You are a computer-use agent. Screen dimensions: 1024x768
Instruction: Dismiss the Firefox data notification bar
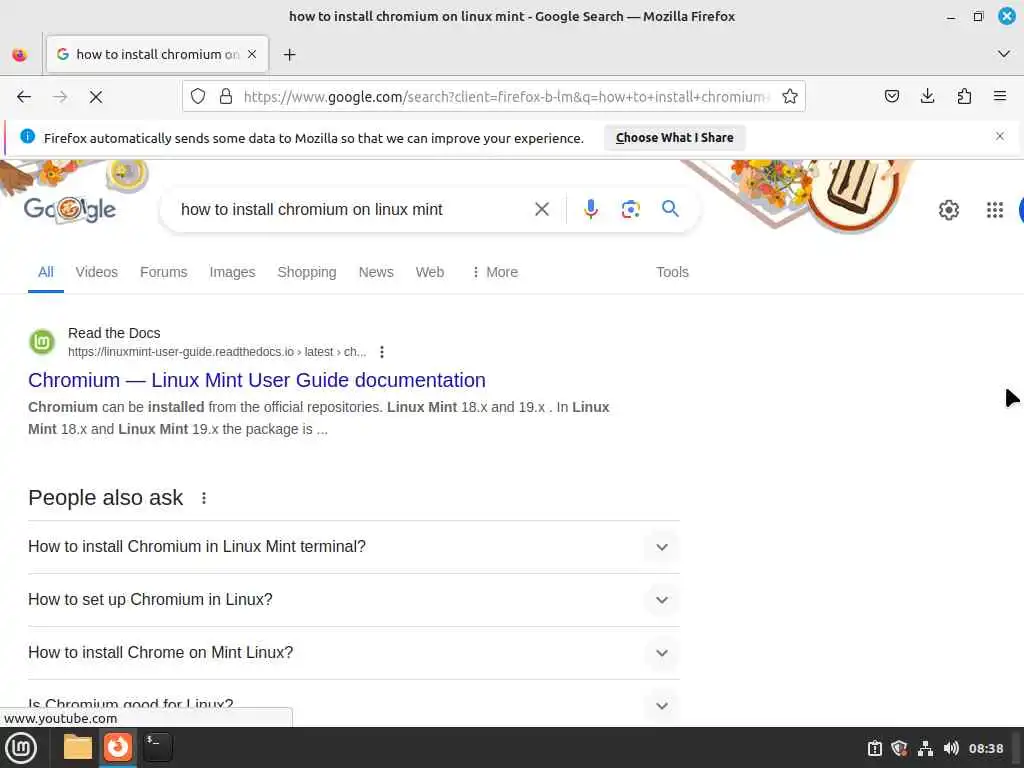(x=1000, y=136)
